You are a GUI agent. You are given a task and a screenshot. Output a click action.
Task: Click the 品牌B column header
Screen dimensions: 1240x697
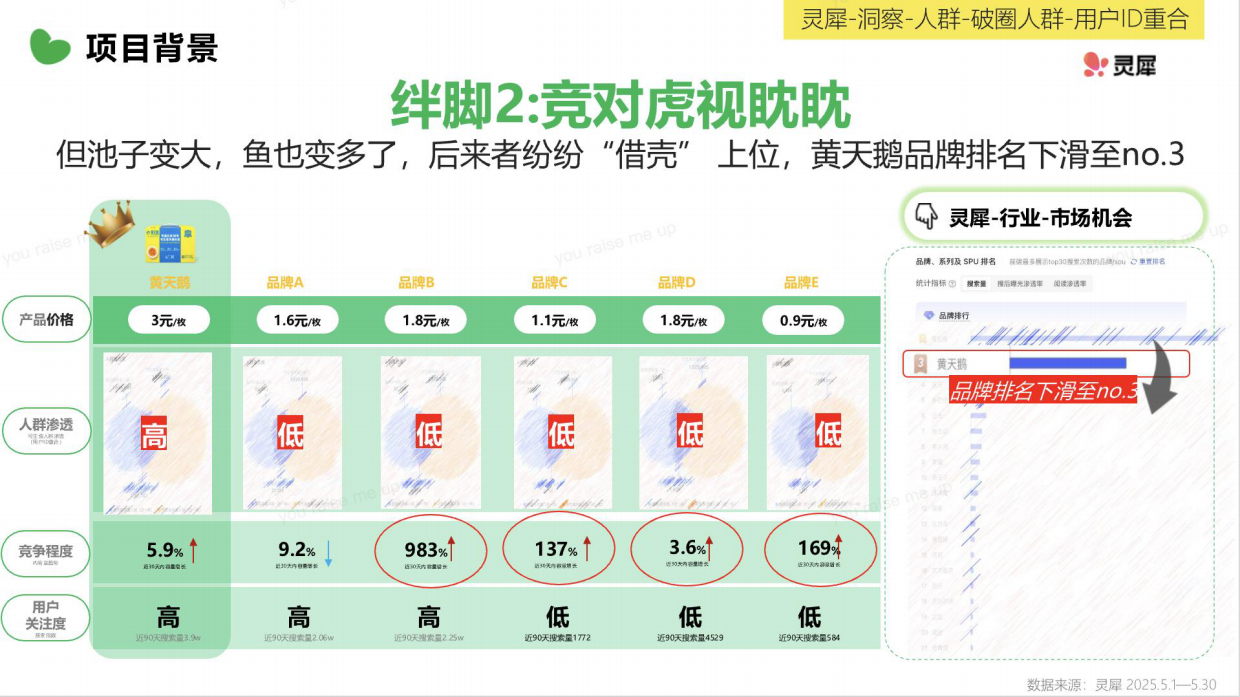[416, 283]
